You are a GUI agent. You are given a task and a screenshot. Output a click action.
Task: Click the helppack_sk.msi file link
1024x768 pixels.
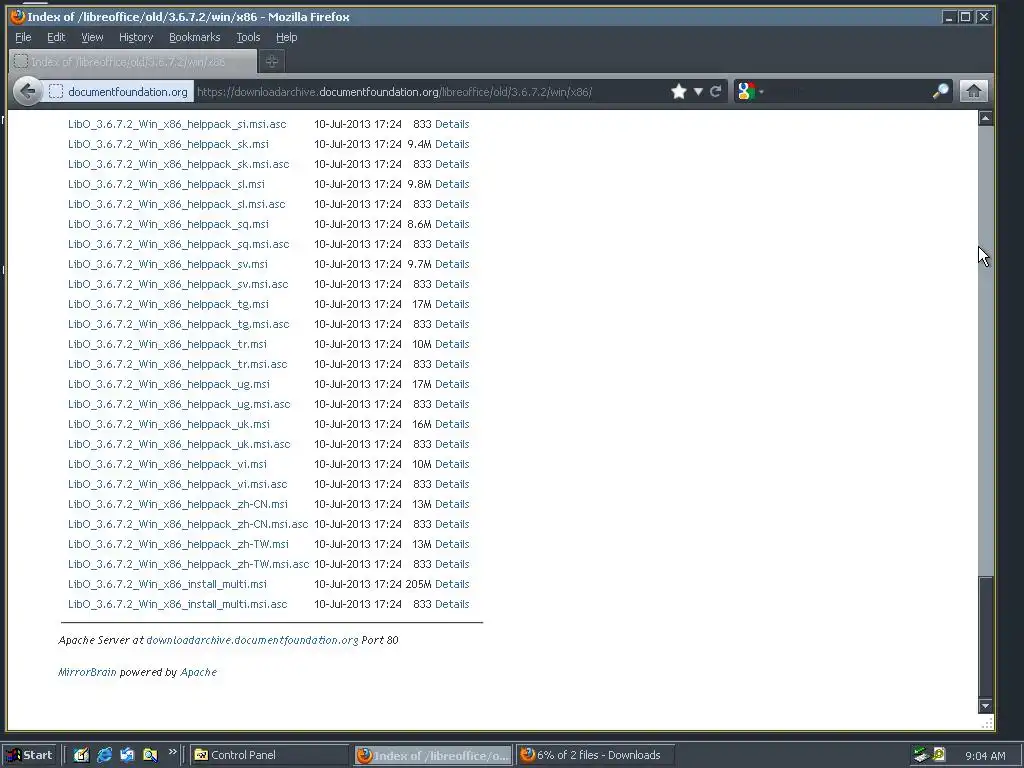[168, 144]
